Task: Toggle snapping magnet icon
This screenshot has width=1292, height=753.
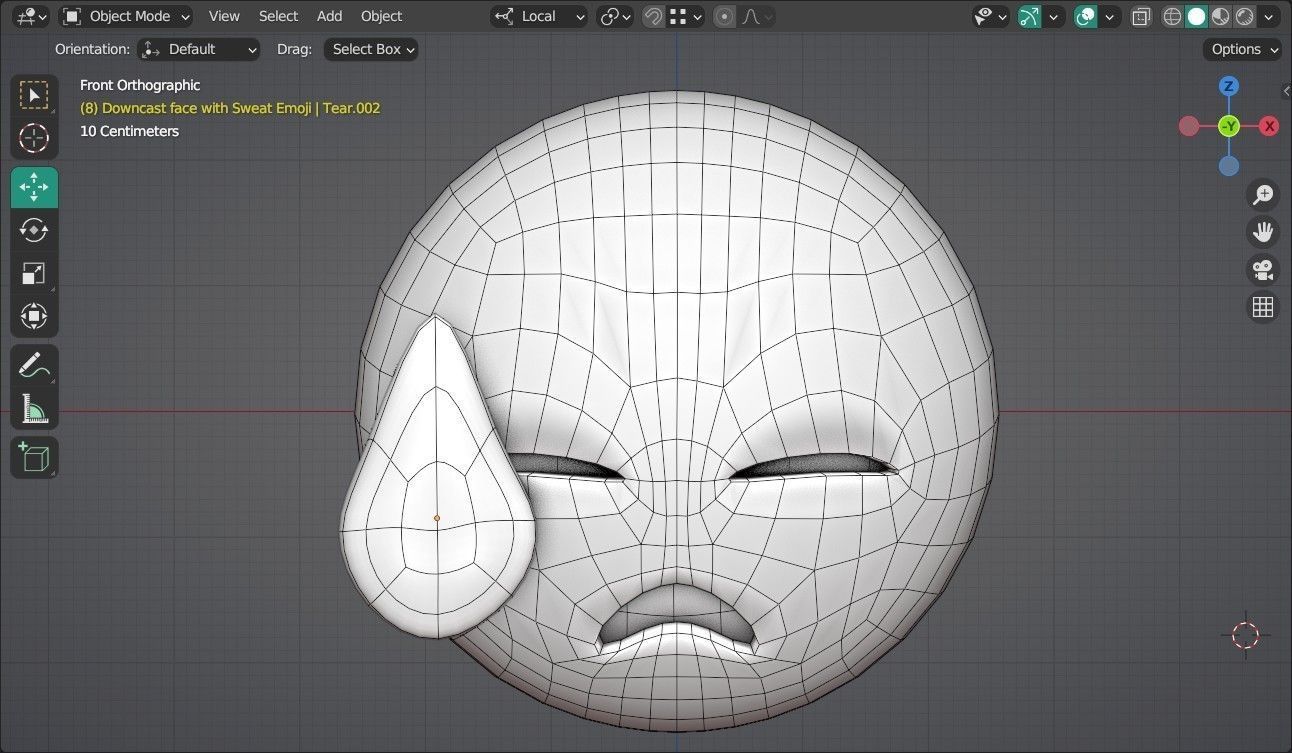Action: click(x=653, y=16)
